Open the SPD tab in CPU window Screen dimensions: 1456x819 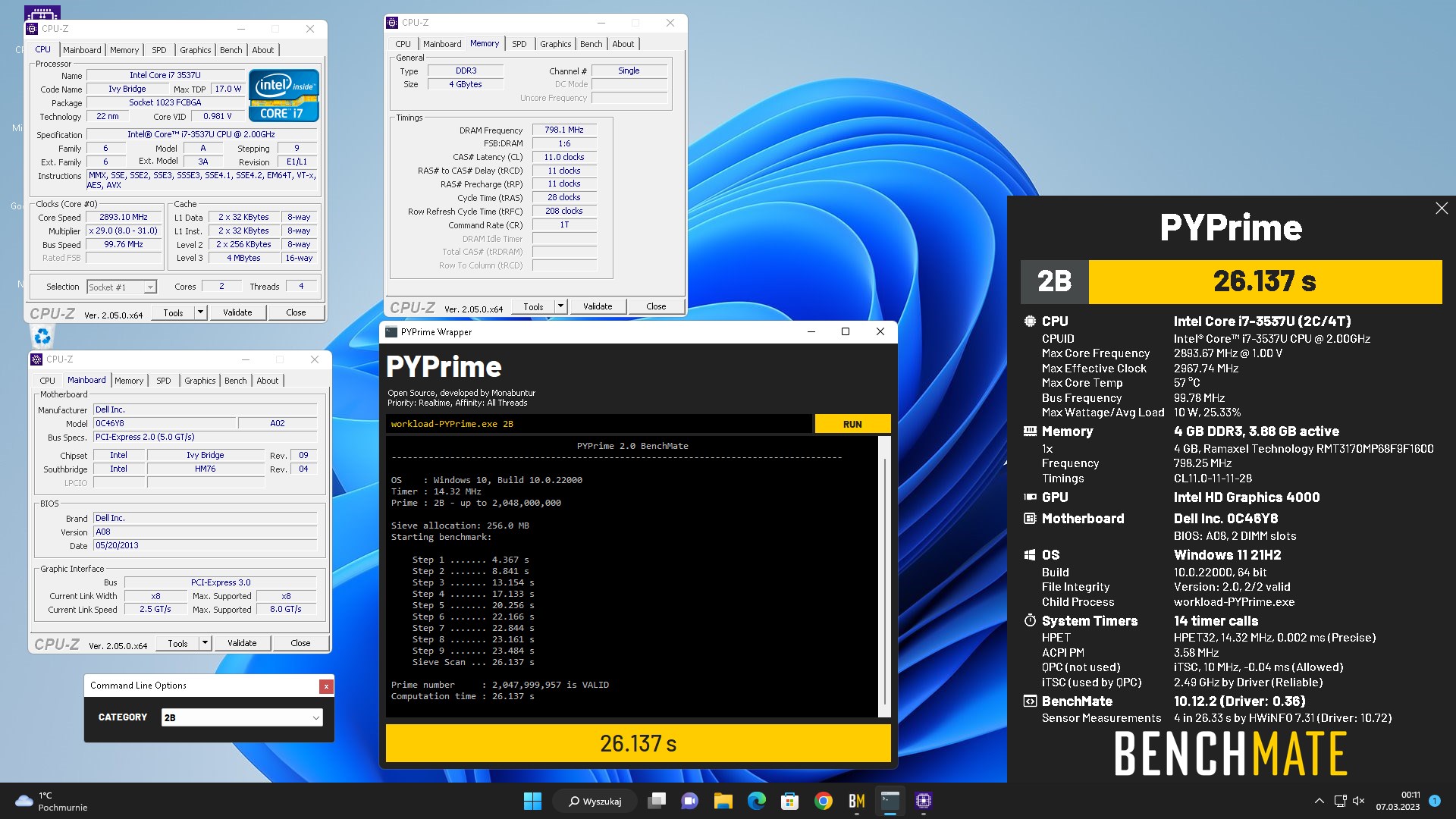click(158, 50)
